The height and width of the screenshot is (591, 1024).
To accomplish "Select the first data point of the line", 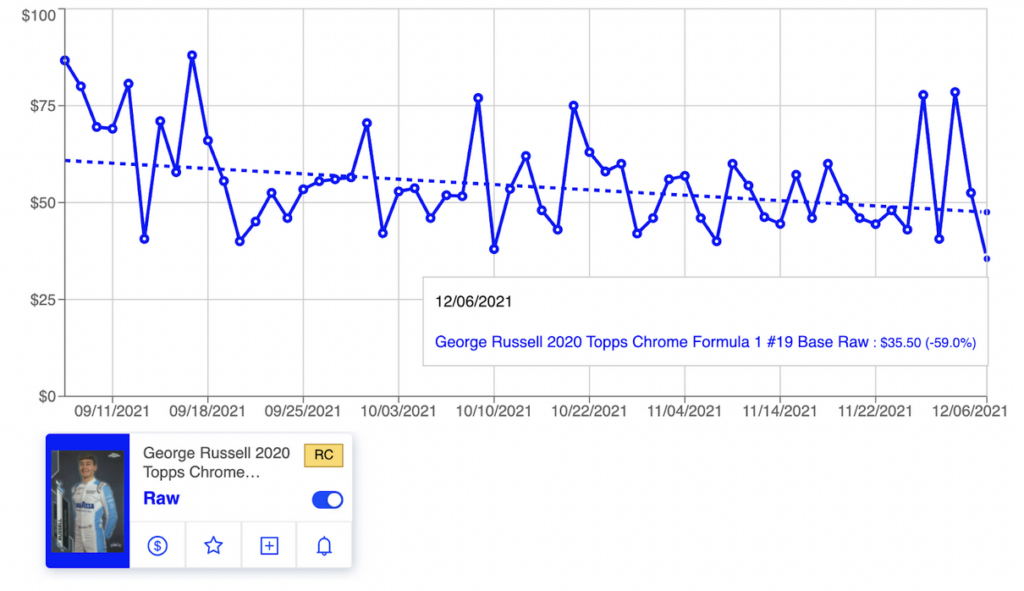I will pyautogui.click(x=65, y=61).
